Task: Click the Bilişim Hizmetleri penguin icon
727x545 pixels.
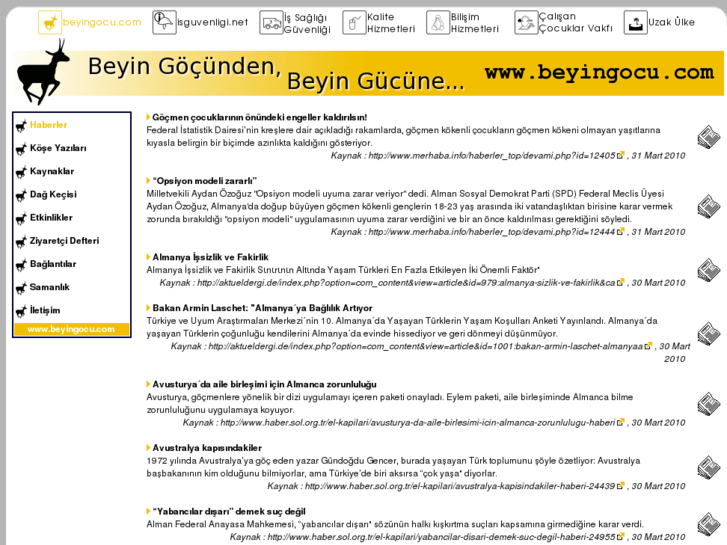Action: click(x=438, y=23)
